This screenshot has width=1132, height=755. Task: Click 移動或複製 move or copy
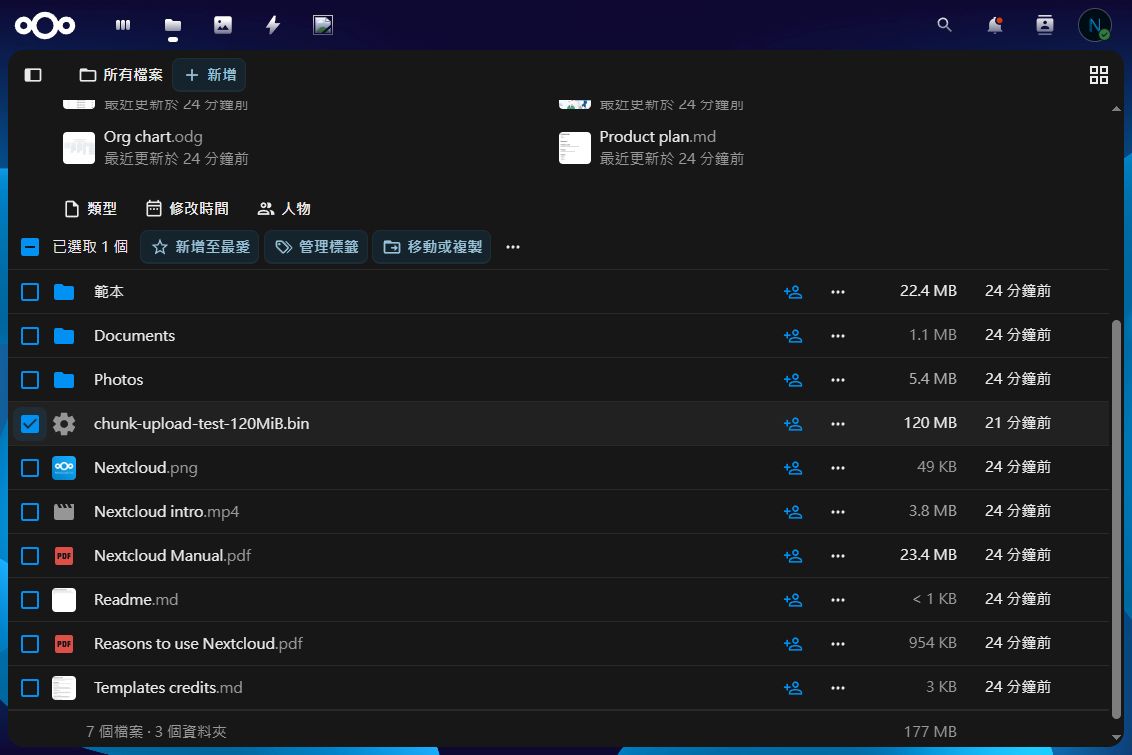[x=432, y=247]
